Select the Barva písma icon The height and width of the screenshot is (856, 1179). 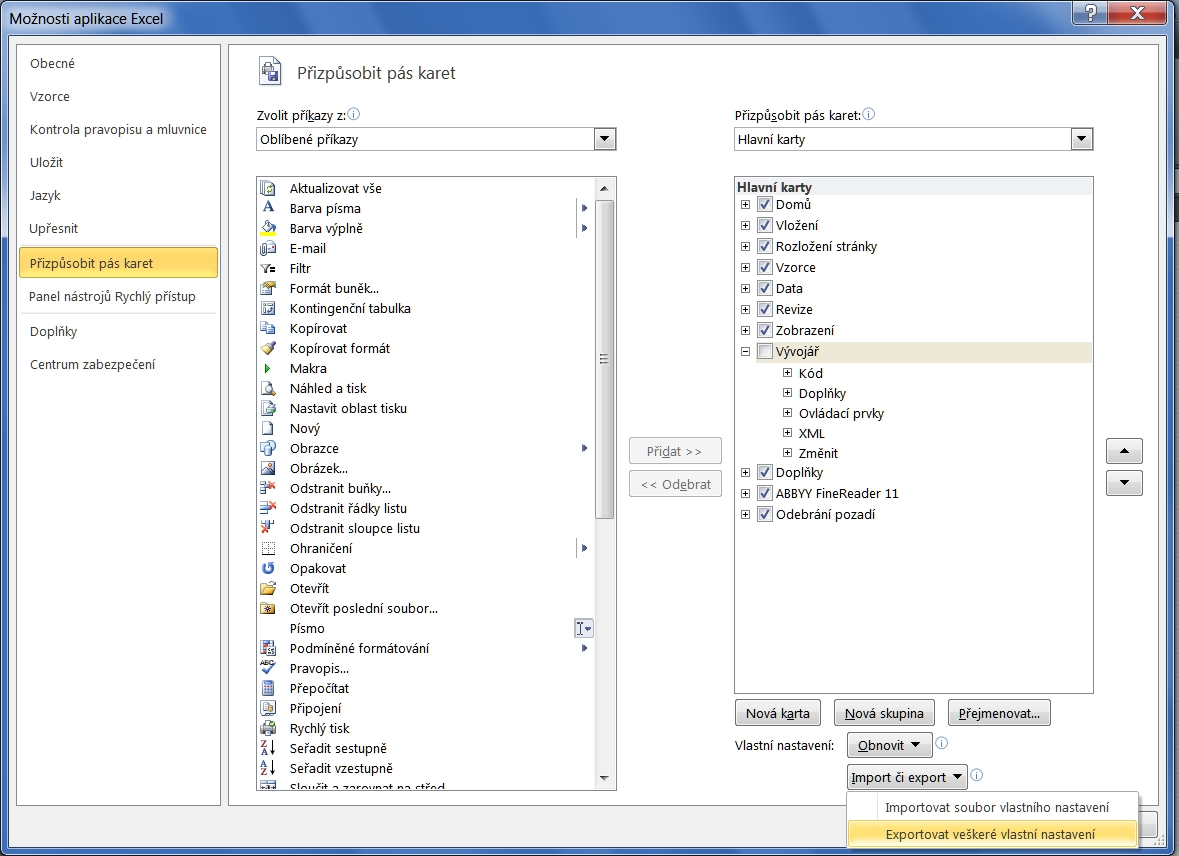pyautogui.click(x=268, y=208)
